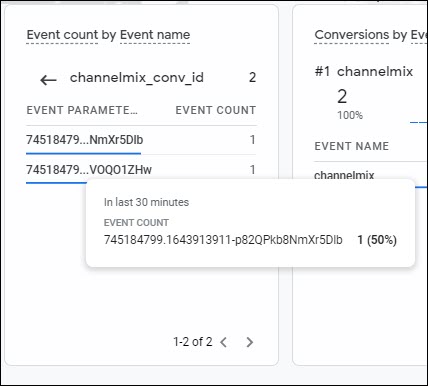Go to next page chevron
428x386 pixels.
[249, 342]
